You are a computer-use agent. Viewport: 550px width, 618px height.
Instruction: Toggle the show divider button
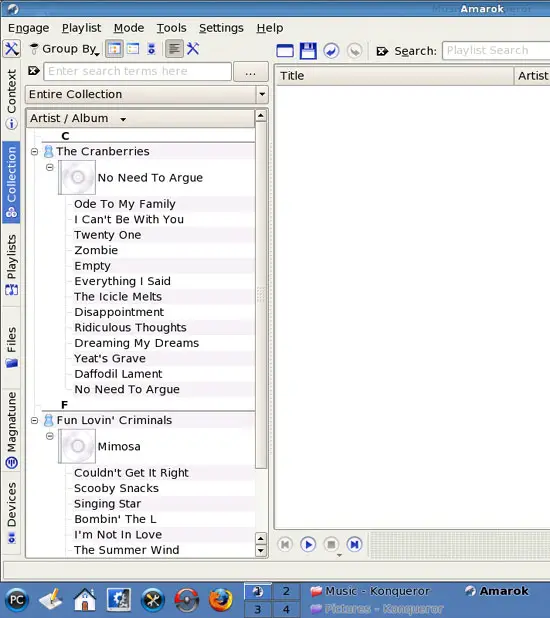click(174, 49)
